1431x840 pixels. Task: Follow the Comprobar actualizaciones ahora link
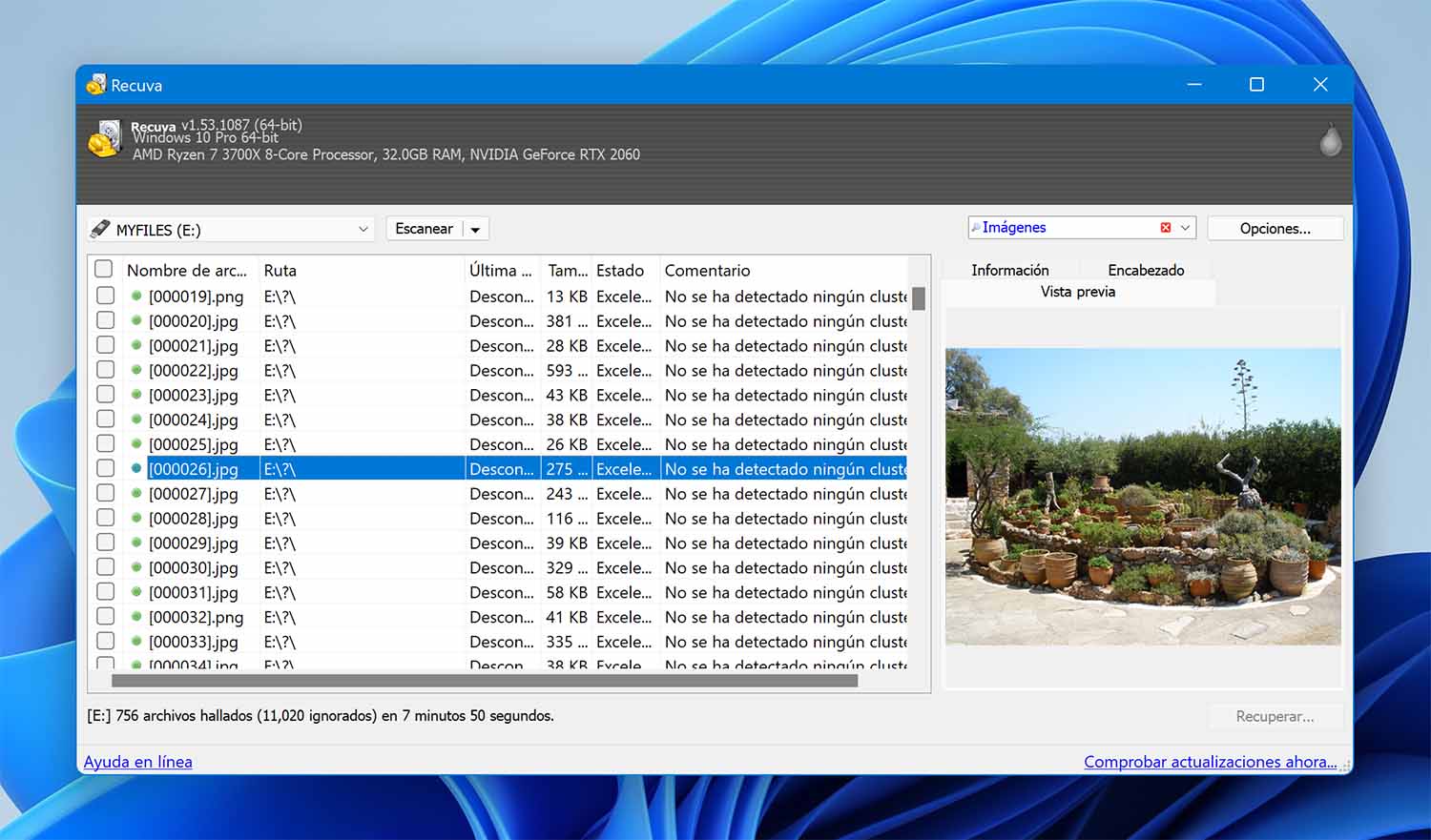click(1210, 762)
